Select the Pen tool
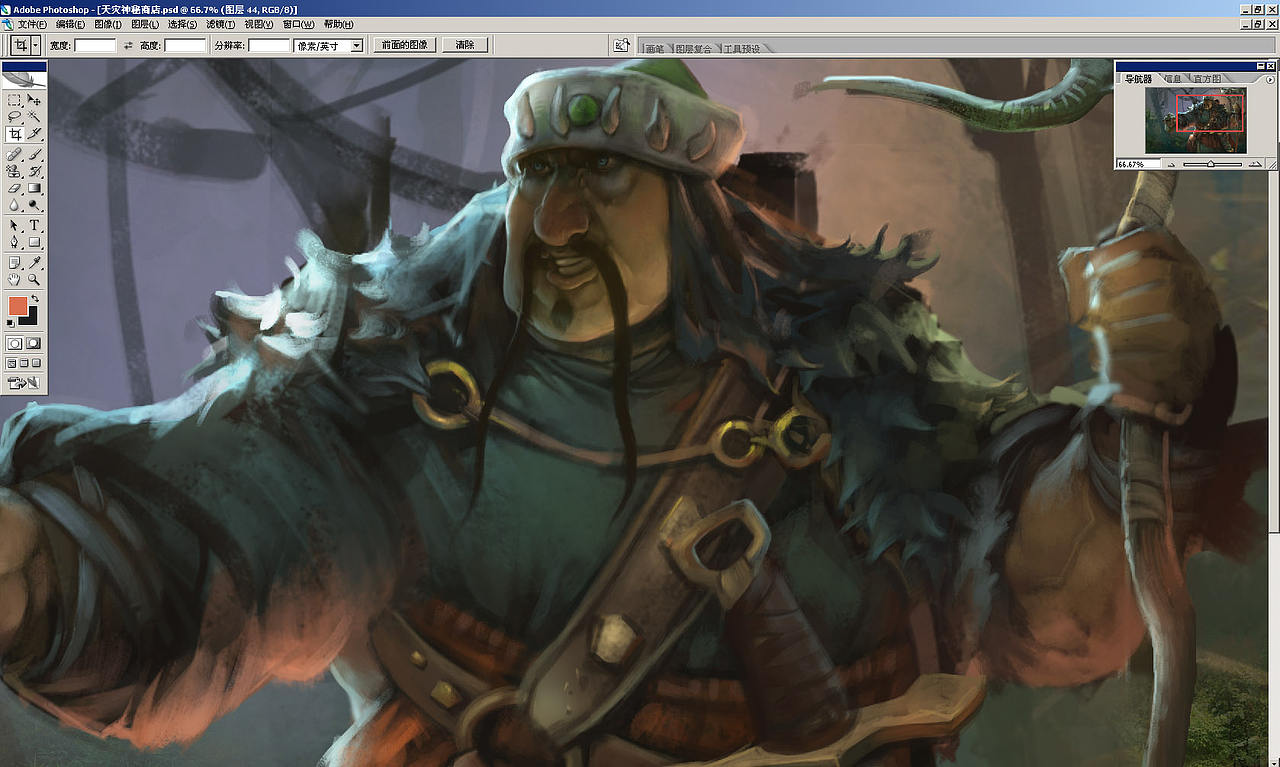The width and height of the screenshot is (1280, 767). tap(14, 242)
